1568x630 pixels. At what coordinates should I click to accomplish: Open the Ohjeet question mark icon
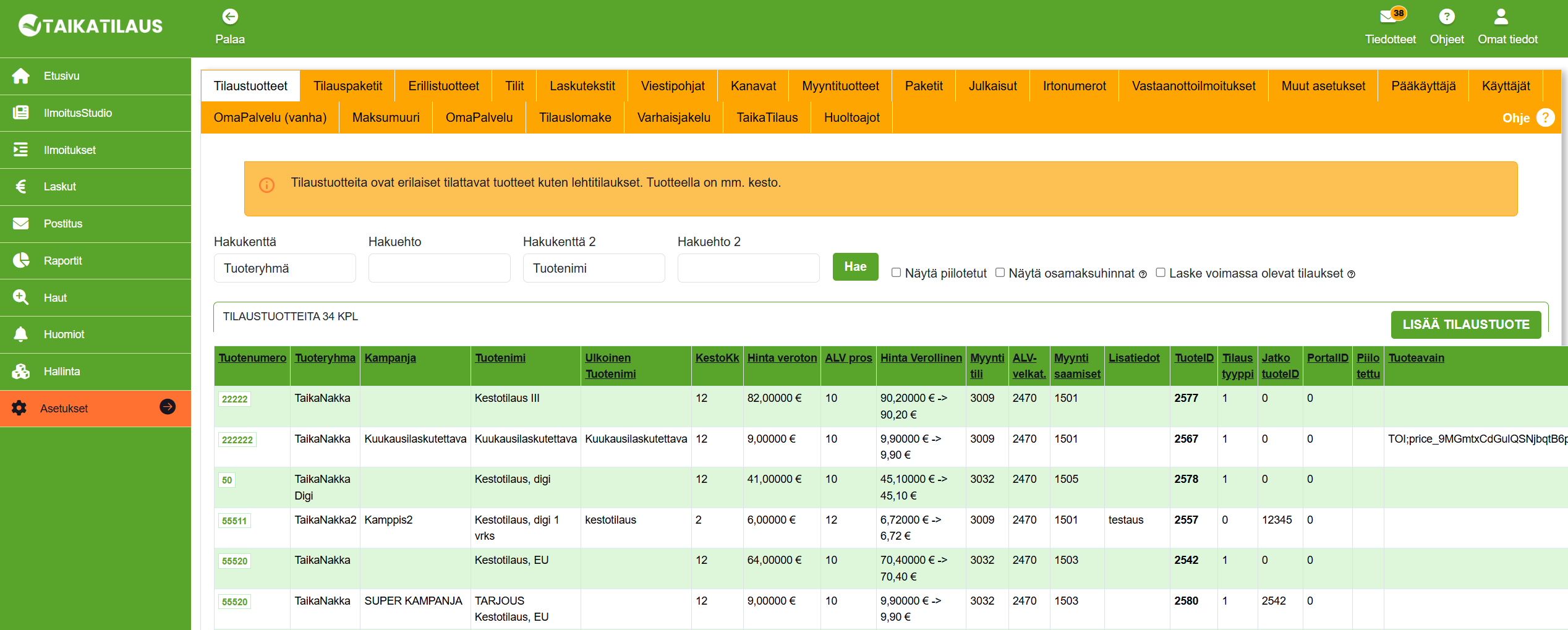1446,17
